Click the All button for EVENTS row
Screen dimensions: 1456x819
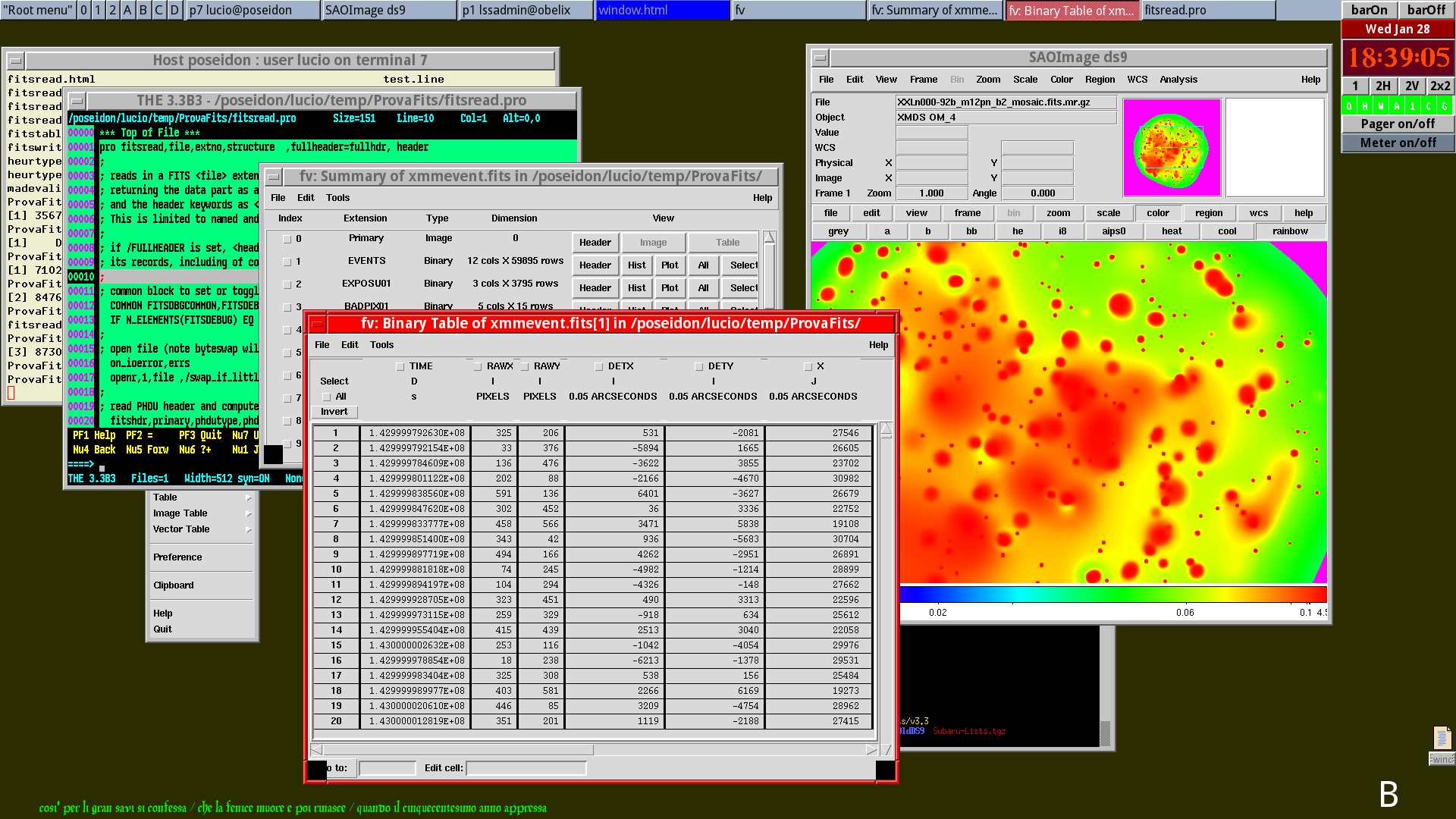coord(703,265)
